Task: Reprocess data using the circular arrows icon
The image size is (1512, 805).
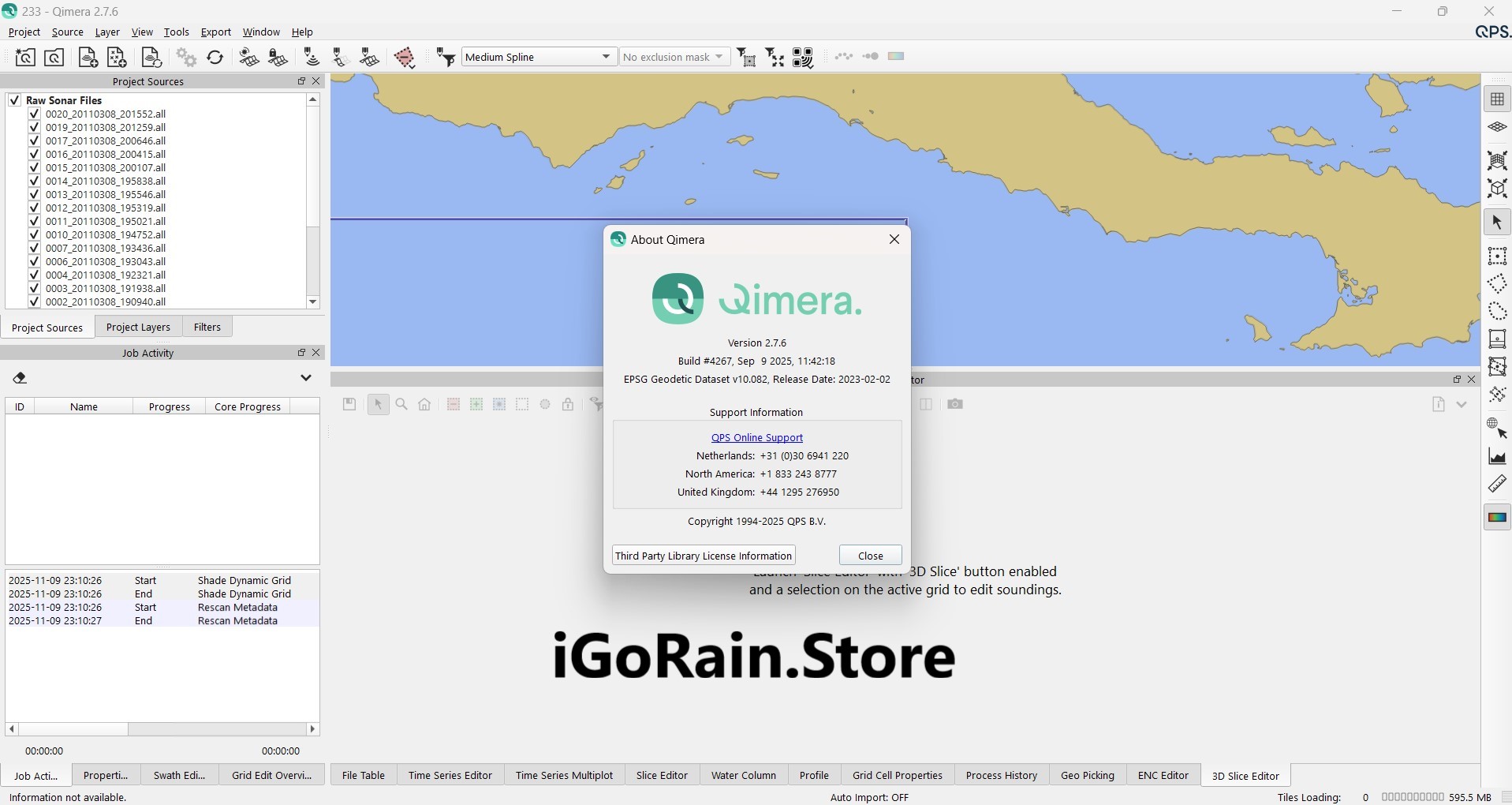Action: 215,57
